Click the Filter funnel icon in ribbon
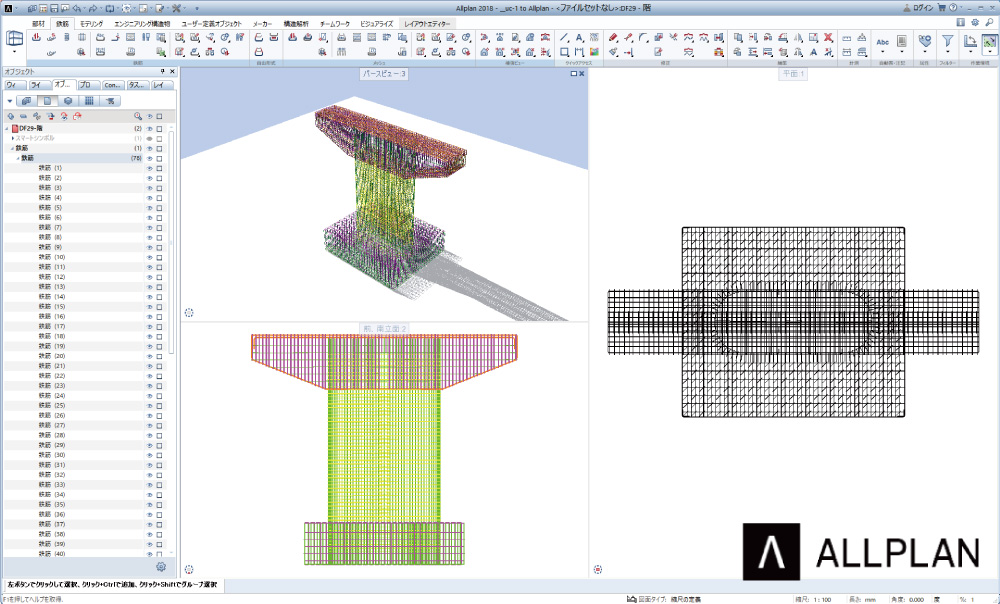The width and height of the screenshot is (1000, 604). (947, 41)
